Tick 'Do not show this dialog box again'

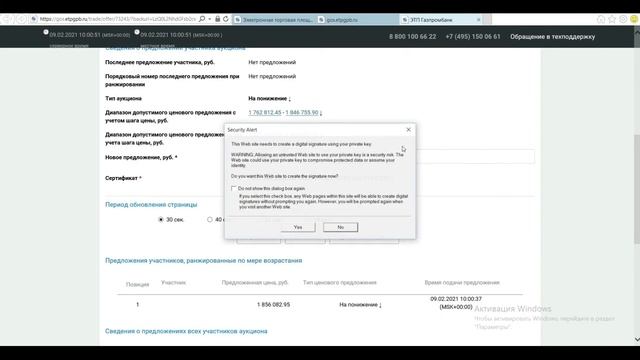coord(233,189)
